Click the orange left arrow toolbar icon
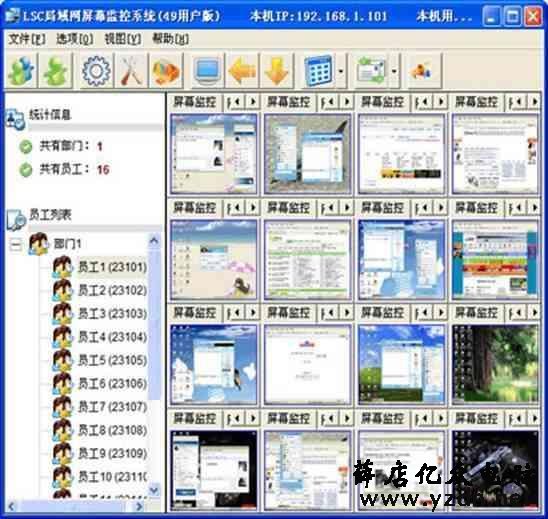The width and height of the screenshot is (548, 519). point(242,71)
